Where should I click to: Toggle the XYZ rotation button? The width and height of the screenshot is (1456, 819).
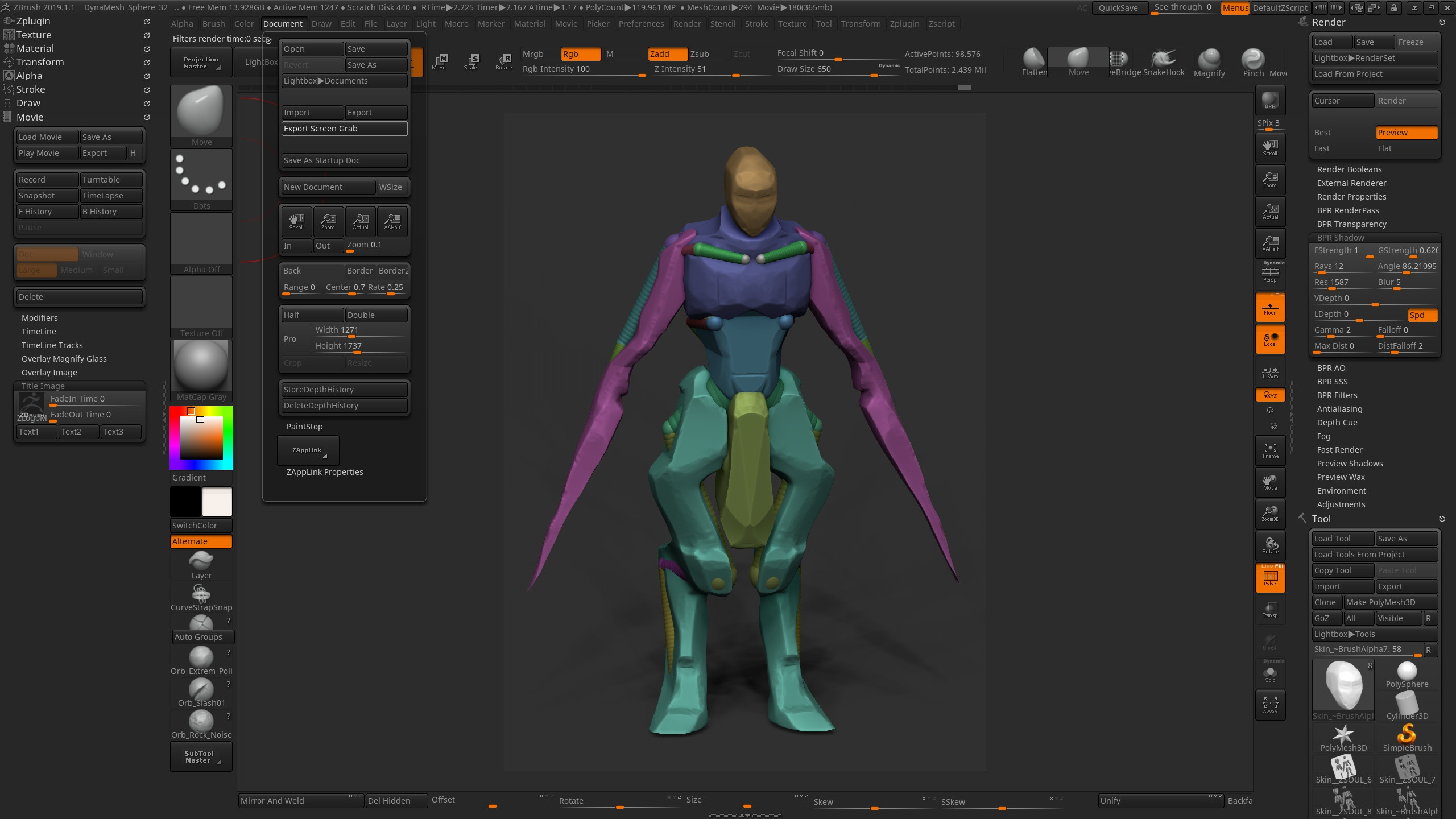1270,395
